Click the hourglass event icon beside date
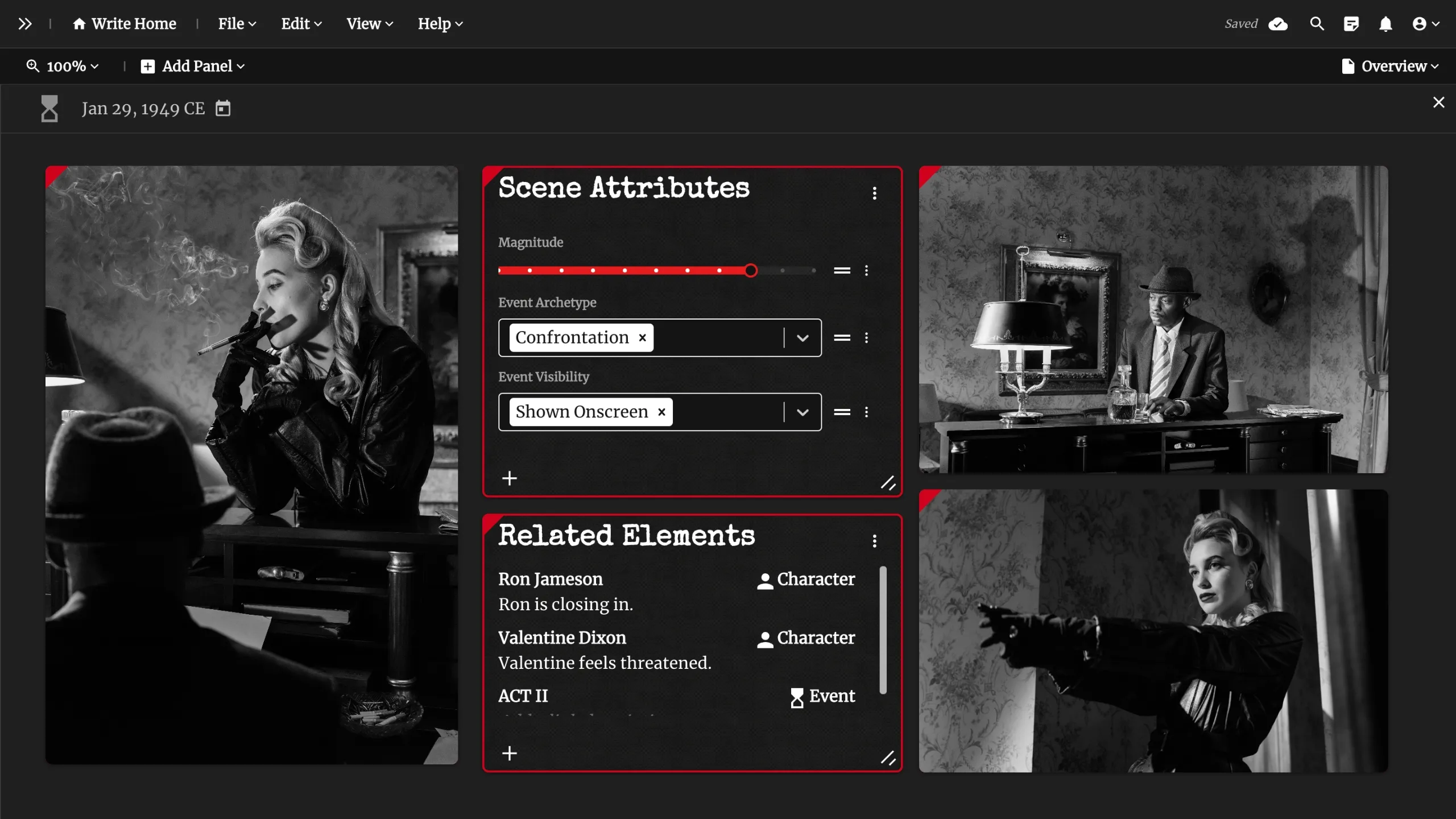This screenshot has height=819, width=1456. [49, 108]
